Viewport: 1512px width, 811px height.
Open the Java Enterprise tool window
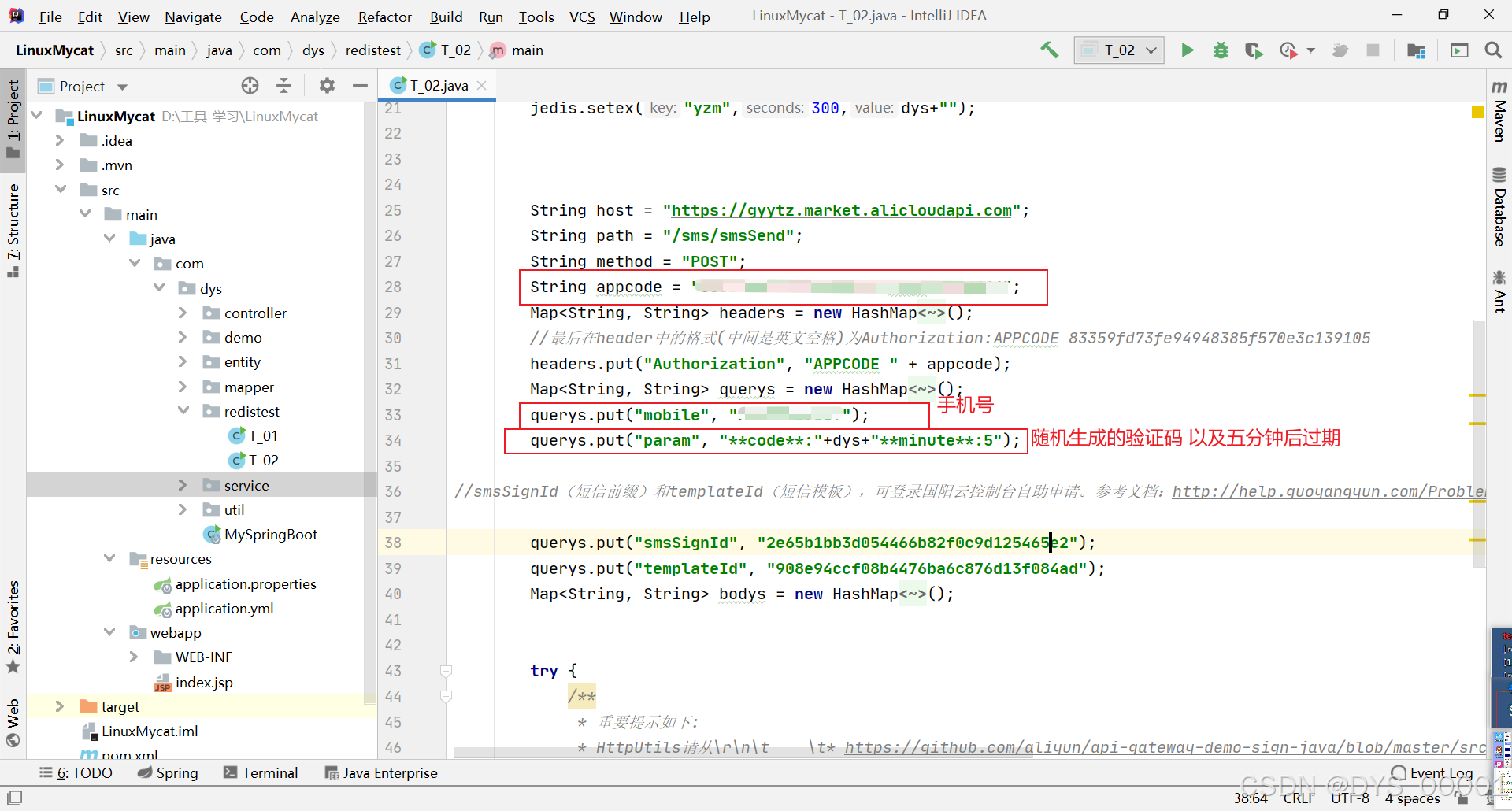tap(381, 772)
